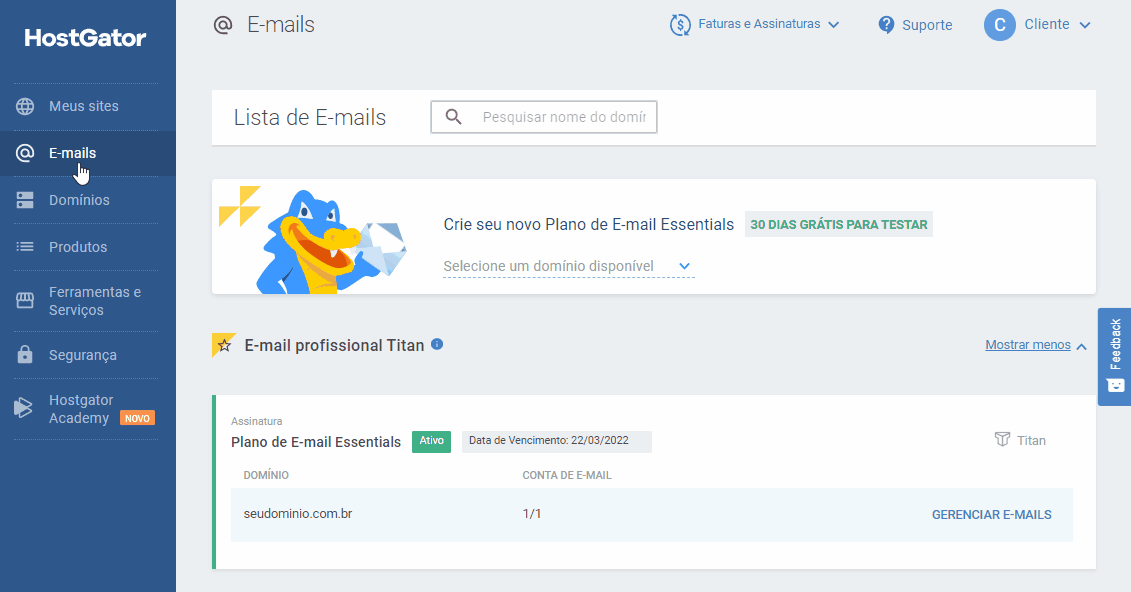1131x592 pixels.
Task: Click the Suporte question mark icon
Action: pos(886,25)
